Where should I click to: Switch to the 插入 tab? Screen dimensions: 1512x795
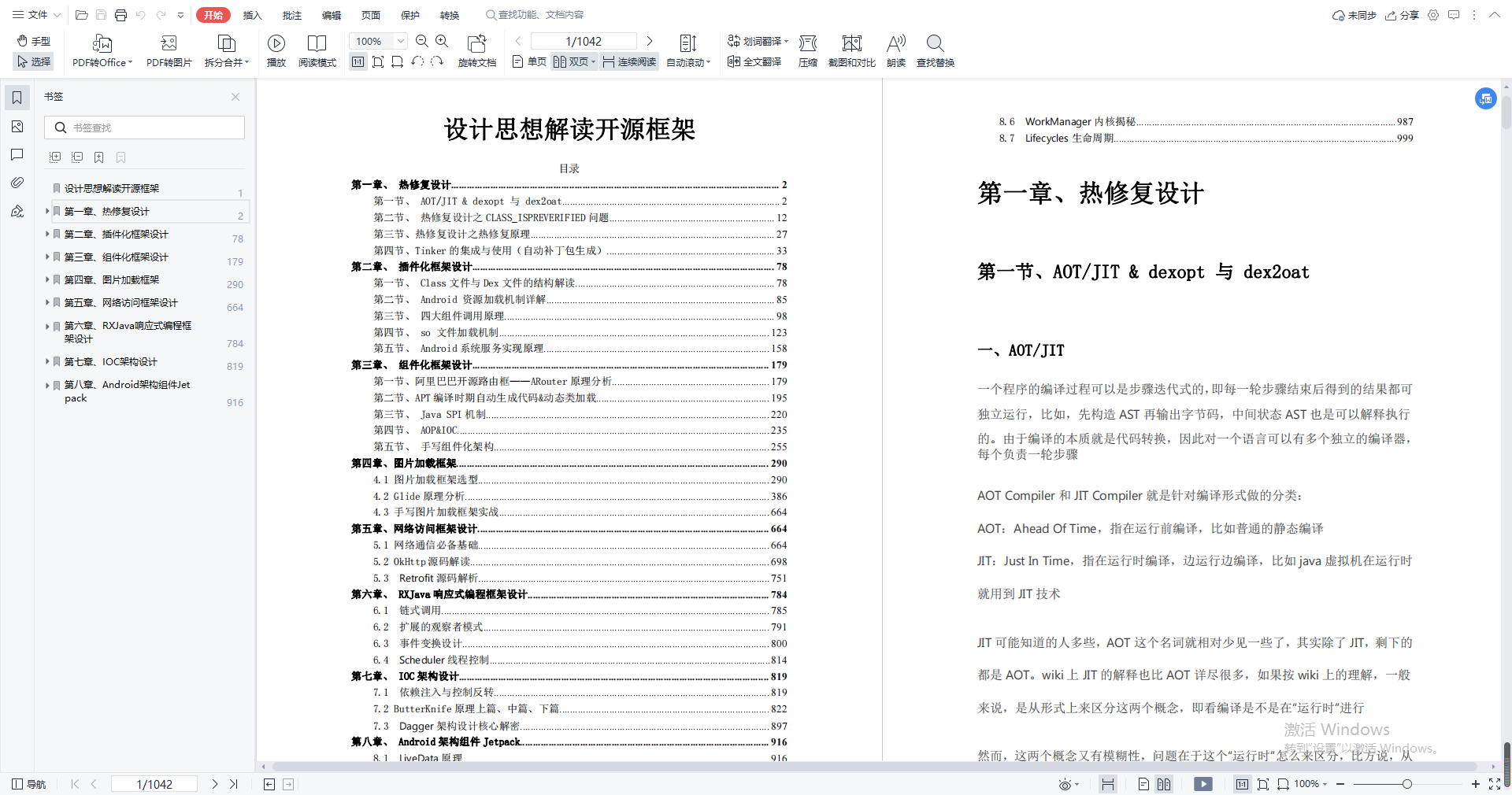click(252, 15)
